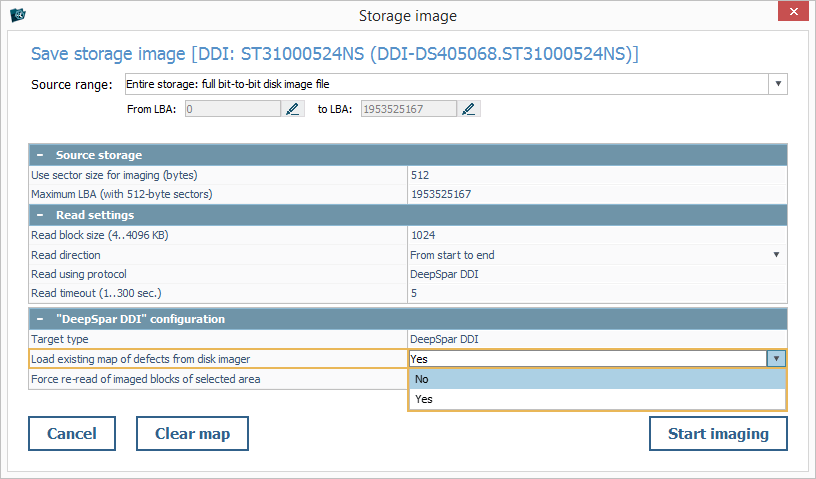Click the edit pencil icon beside to LBA
The image size is (816, 479).
tap(468, 109)
